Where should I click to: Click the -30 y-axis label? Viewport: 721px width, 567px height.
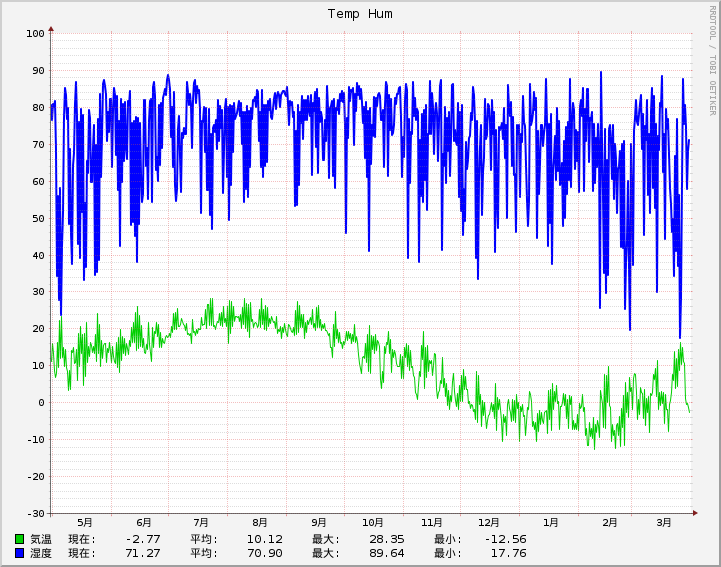(x=35, y=514)
